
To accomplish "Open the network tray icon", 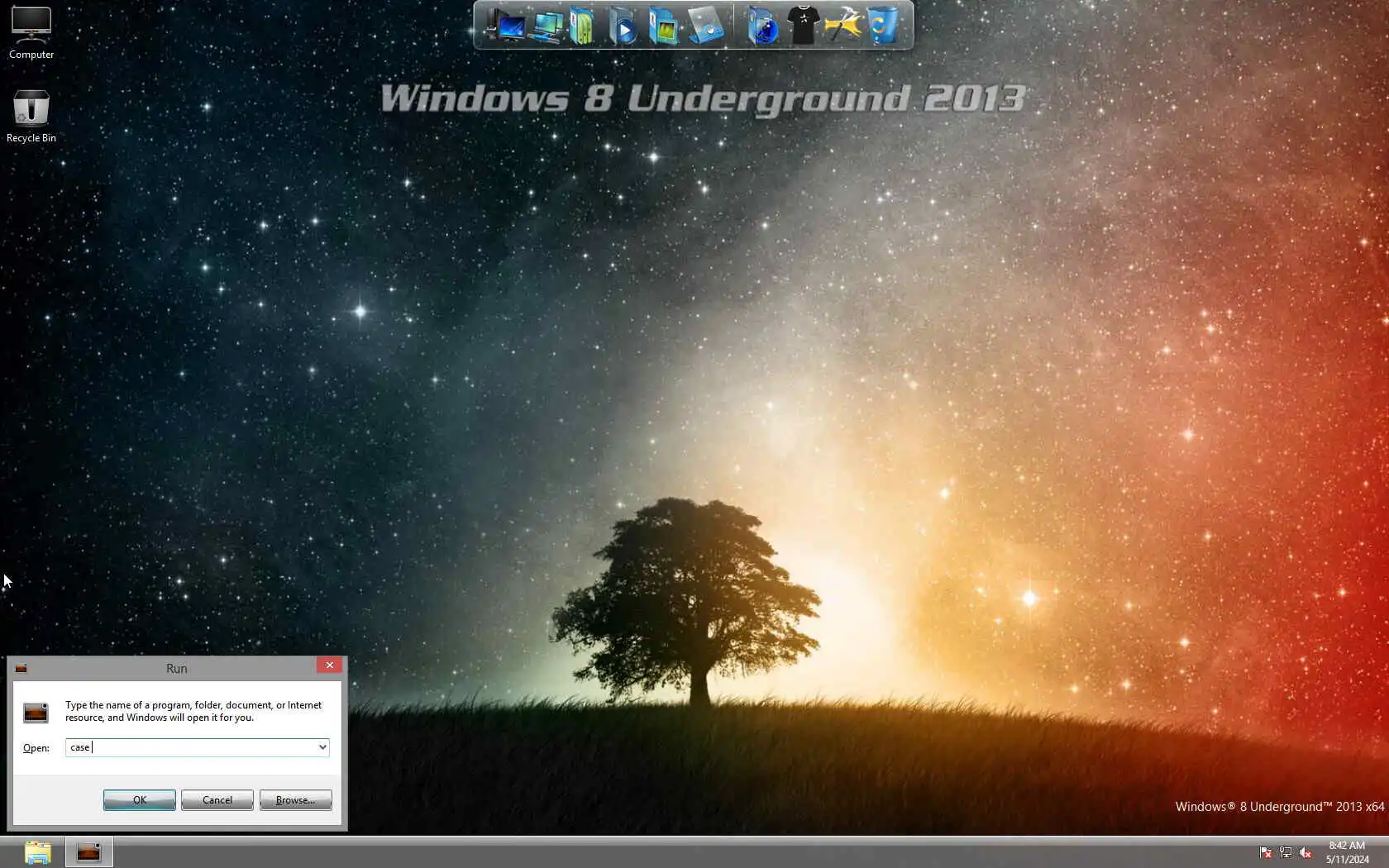I will (1286, 852).
